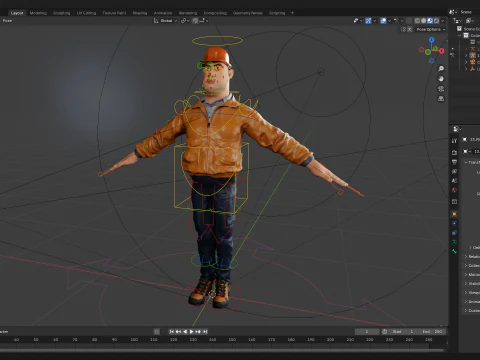480x360 pixels.
Task: Open Global transform orientation dropdown
Action: (165, 21)
